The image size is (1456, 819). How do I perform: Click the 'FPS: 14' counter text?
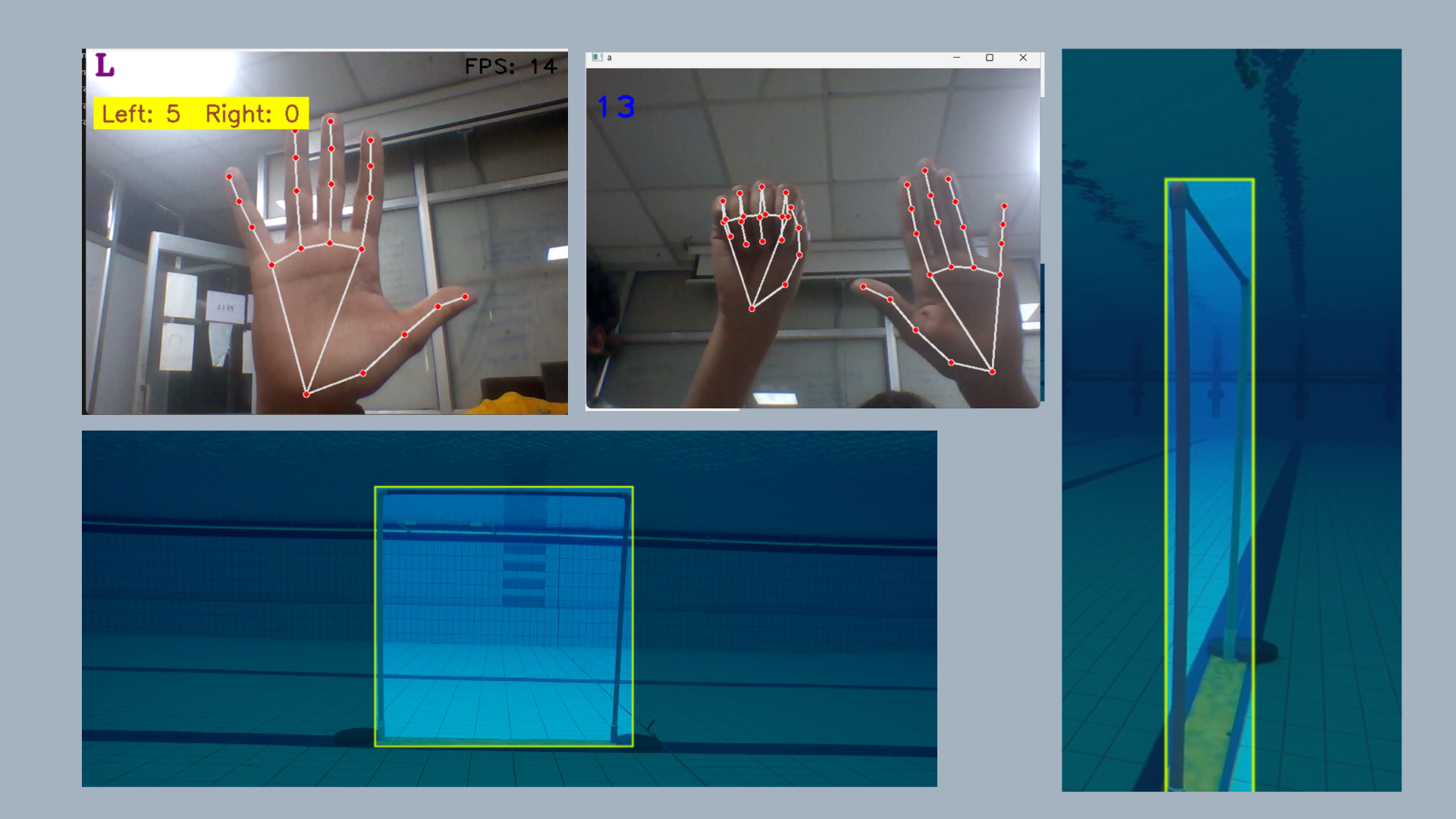510,67
